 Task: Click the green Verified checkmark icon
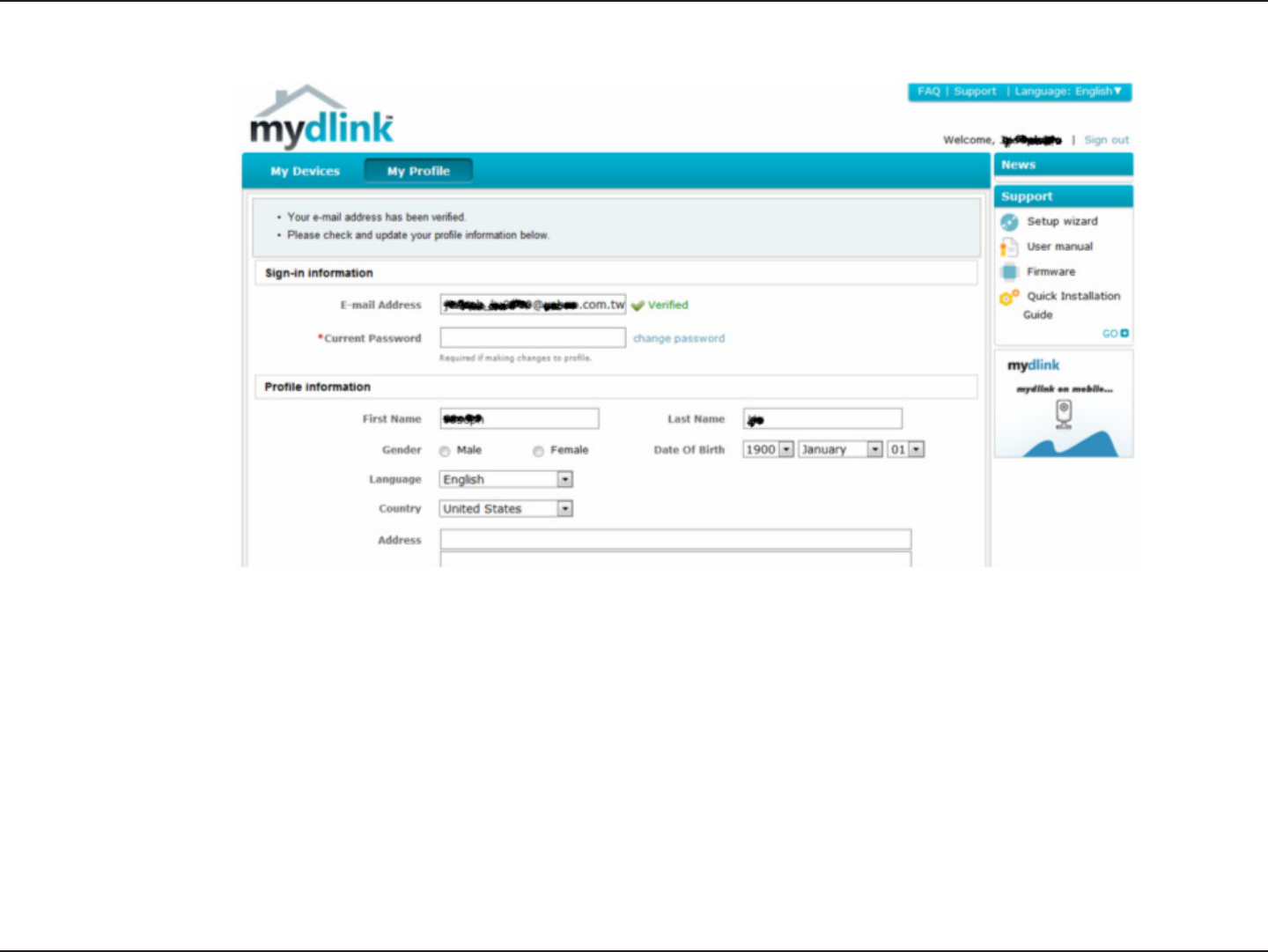pos(638,306)
